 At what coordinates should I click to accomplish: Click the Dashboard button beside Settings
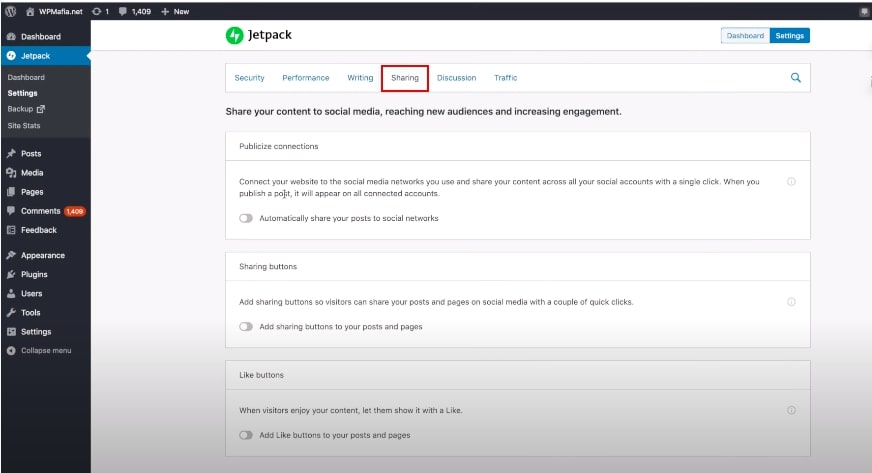click(745, 36)
